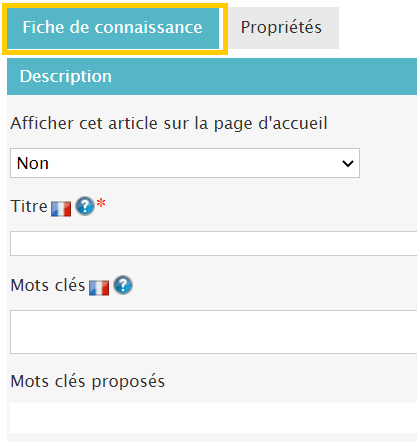The height and width of the screenshot is (442, 417).
Task: Focus the Titre text input
Action: (214, 244)
